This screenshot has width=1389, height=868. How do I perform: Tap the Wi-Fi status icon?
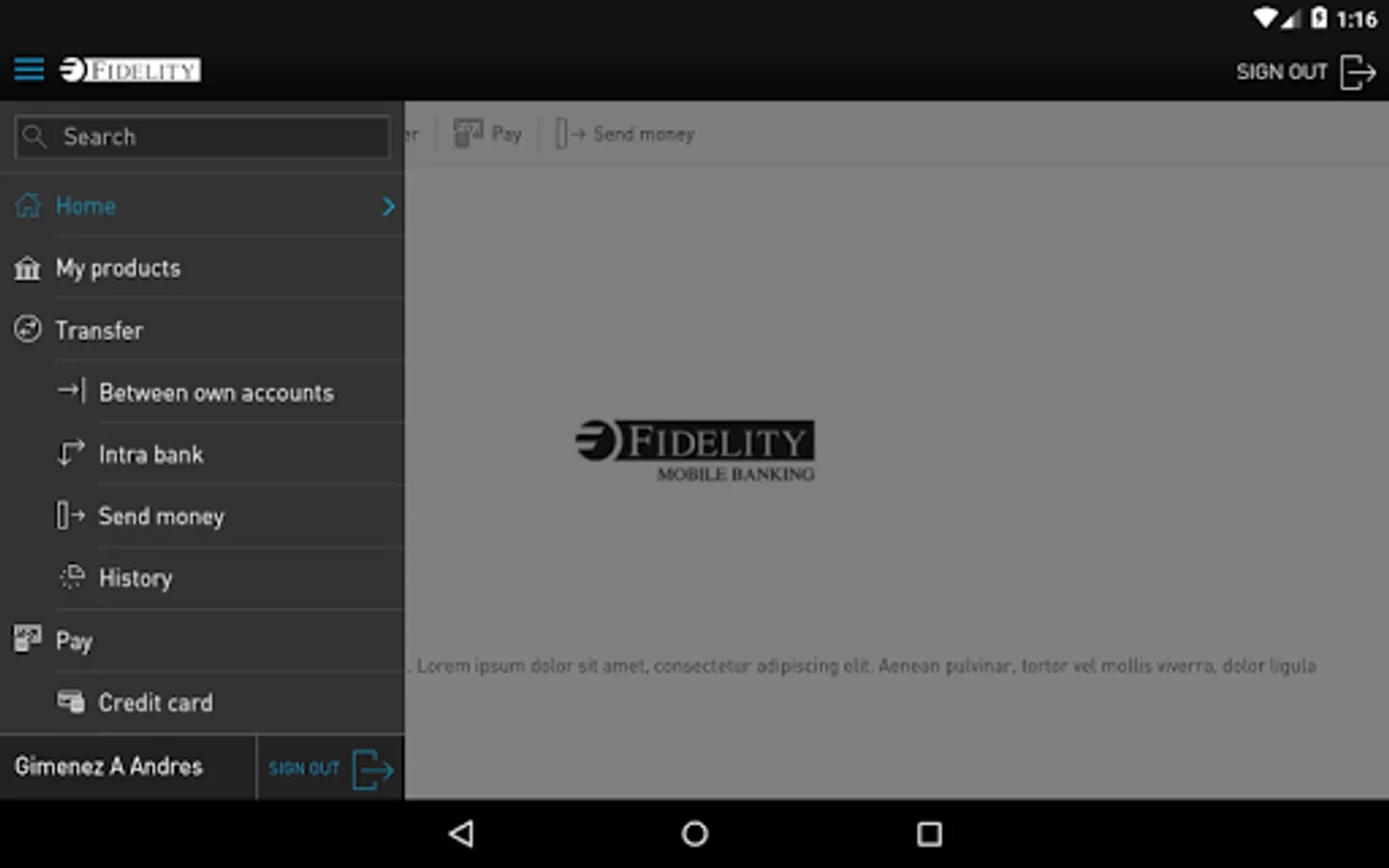point(1265,17)
